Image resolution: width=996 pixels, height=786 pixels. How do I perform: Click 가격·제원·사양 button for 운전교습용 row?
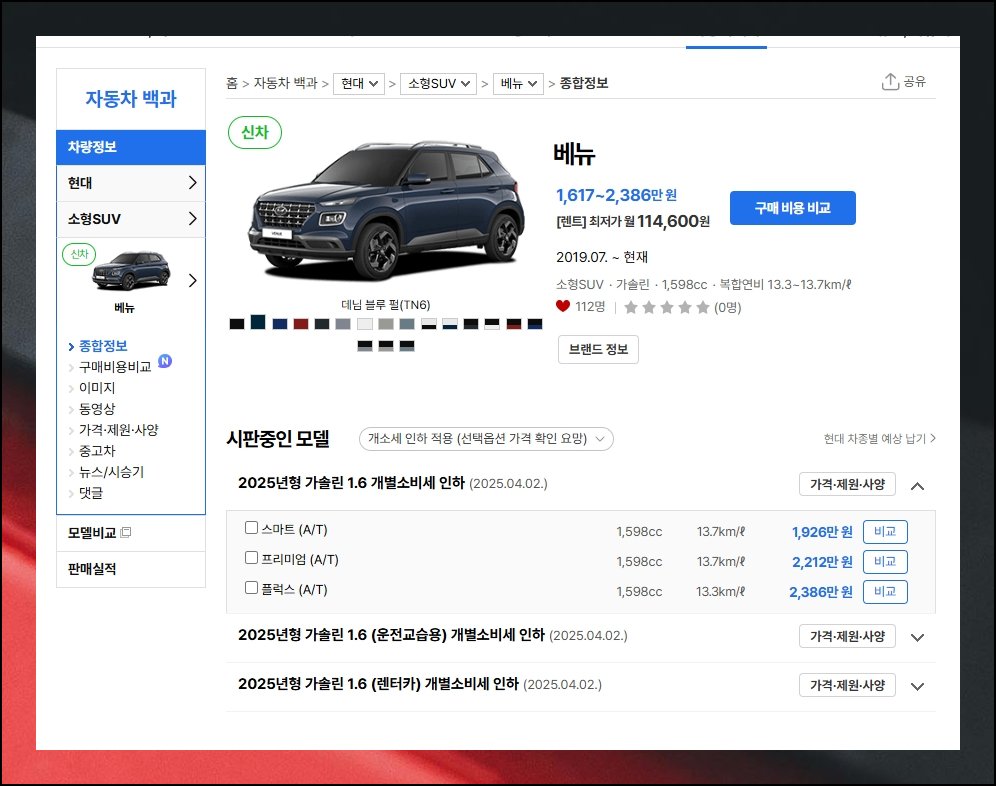847,636
